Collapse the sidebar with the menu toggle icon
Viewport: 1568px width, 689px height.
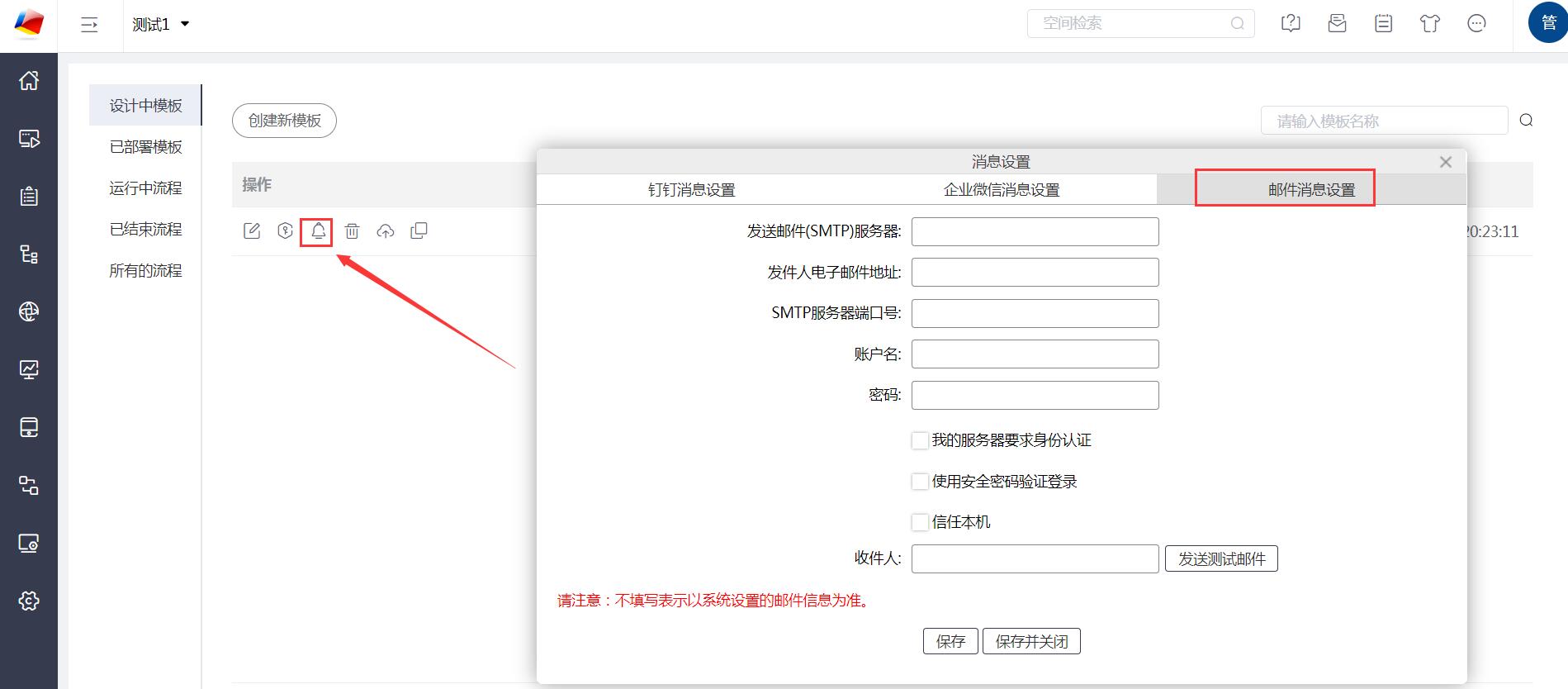(x=89, y=25)
